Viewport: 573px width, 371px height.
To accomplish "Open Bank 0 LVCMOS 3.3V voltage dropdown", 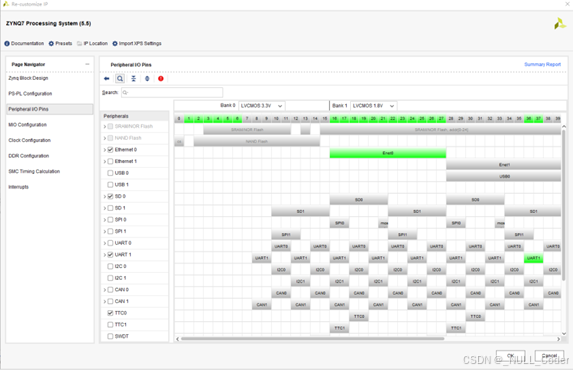I will pyautogui.click(x=262, y=106).
